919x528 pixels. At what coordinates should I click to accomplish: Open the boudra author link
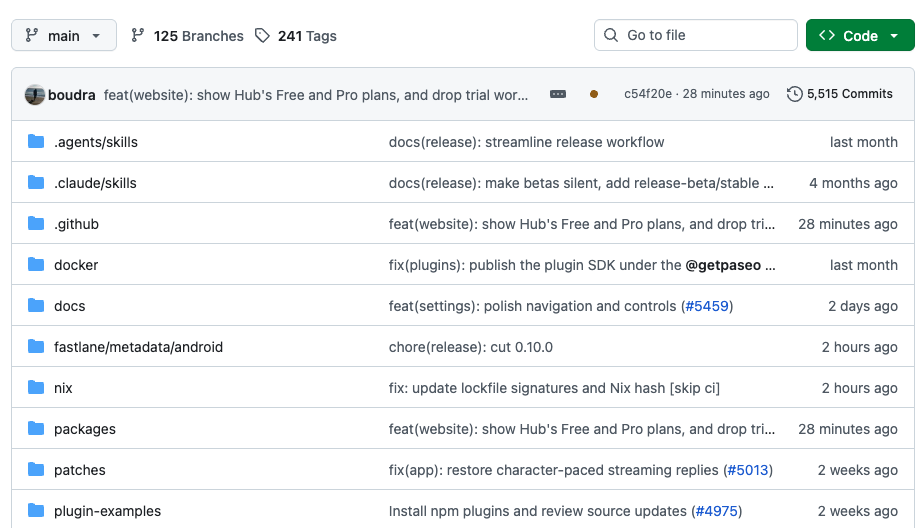tap(72, 95)
